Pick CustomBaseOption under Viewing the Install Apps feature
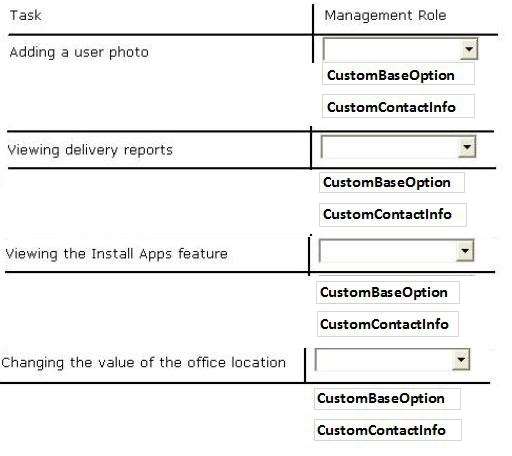 click(388, 292)
